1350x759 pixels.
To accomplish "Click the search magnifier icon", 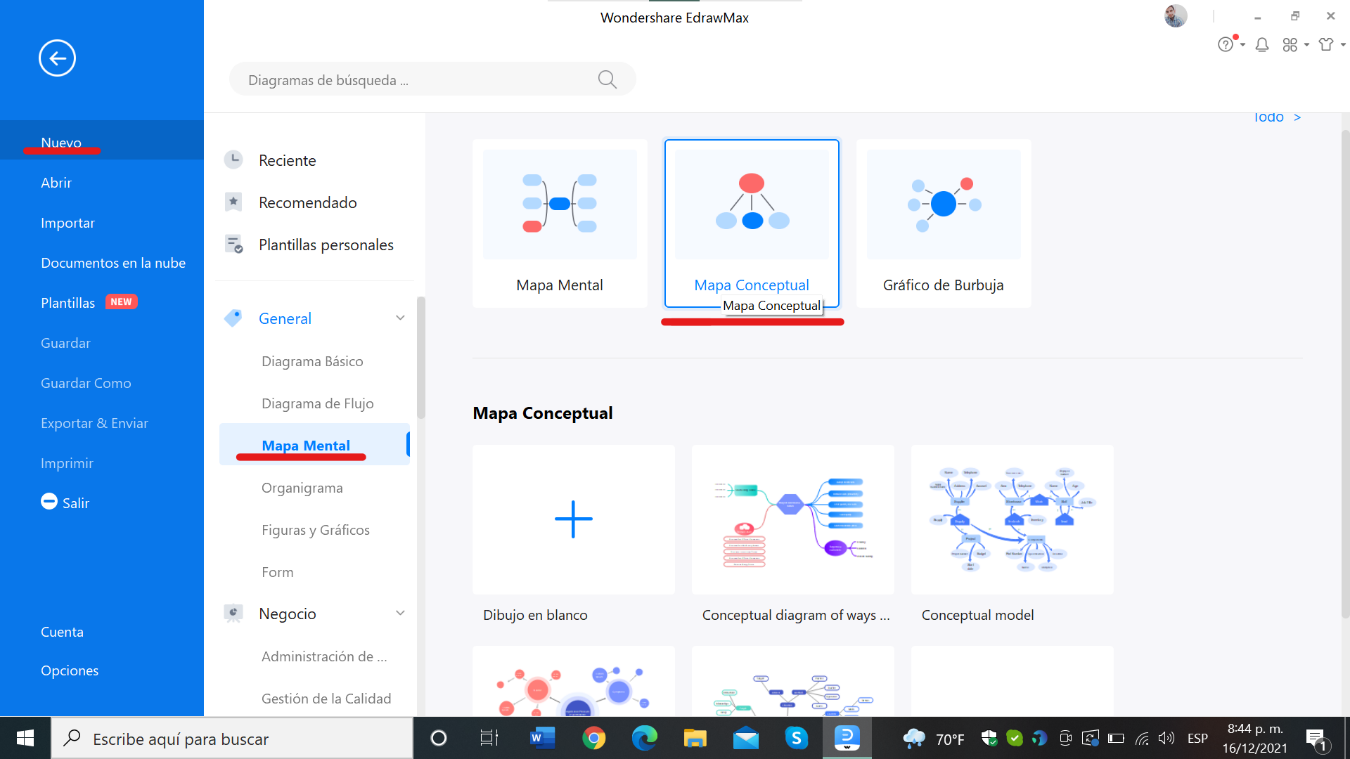I will [607, 80].
